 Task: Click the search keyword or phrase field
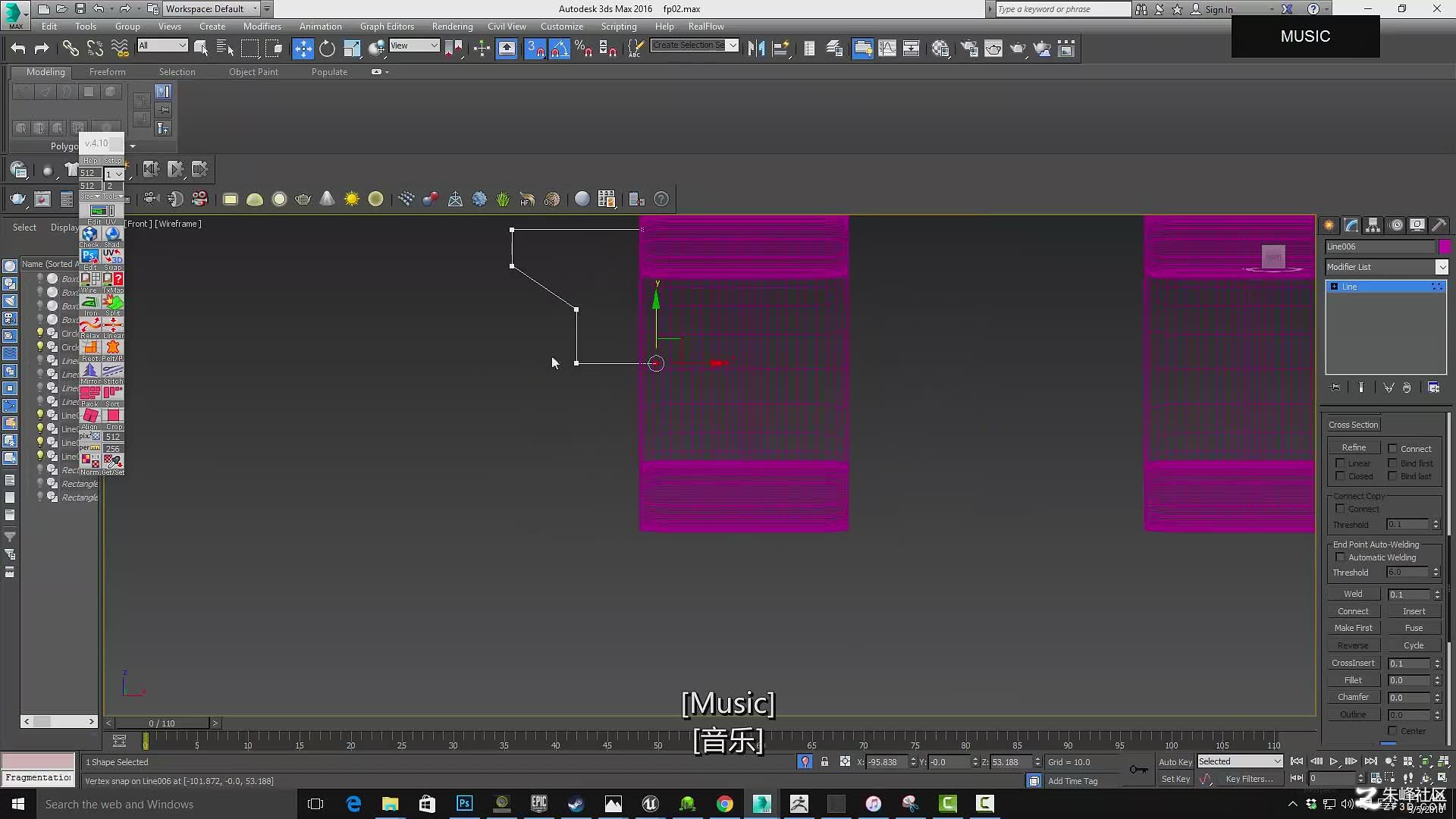tap(1062, 9)
